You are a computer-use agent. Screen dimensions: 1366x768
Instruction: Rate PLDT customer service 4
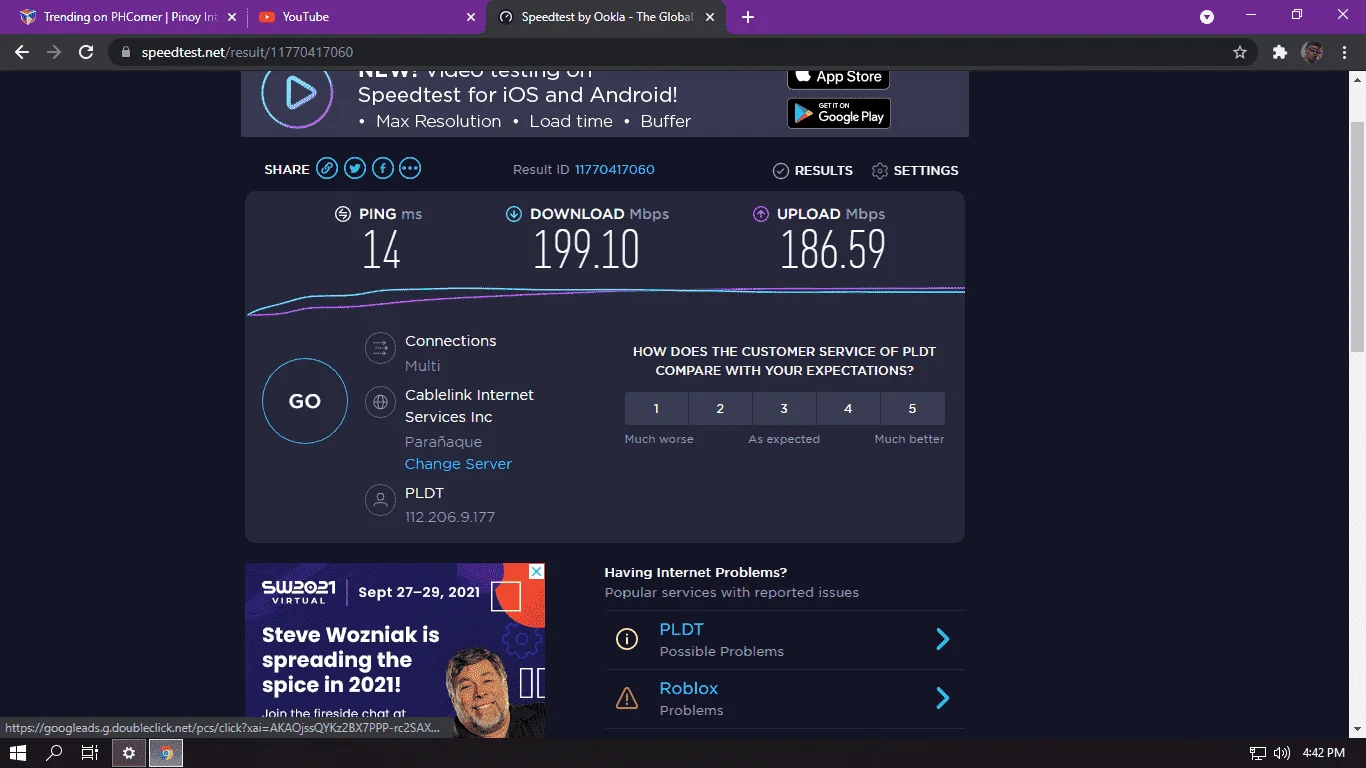[x=848, y=409]
